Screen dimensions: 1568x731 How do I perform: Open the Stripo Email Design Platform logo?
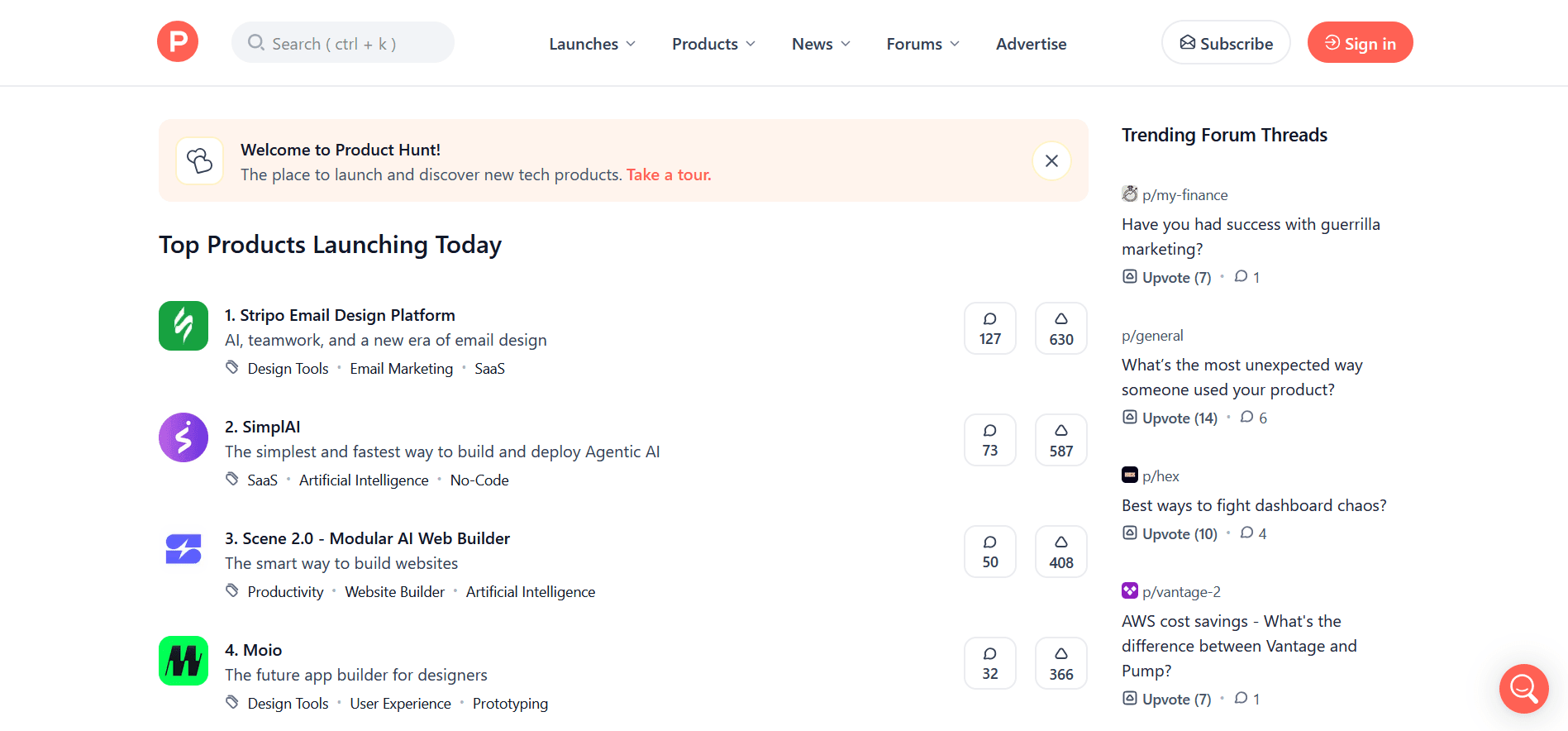183,326
